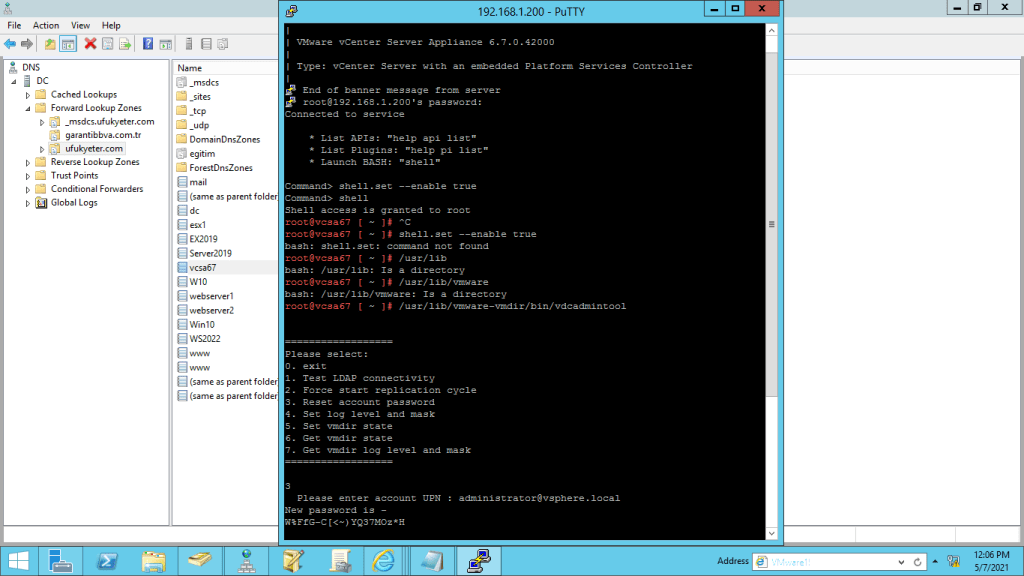Click the Forward arrow in DNS Manager toolbar
This screenshot has width=1024, height=576.
[x=27, y=44]
